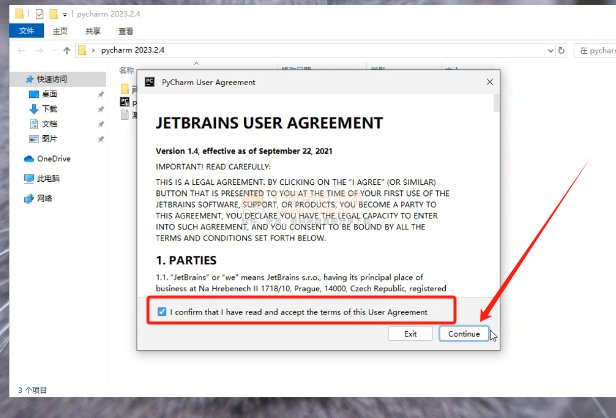
Task: Switch to the 主页 ribbon tab
Action: point(60,31)
